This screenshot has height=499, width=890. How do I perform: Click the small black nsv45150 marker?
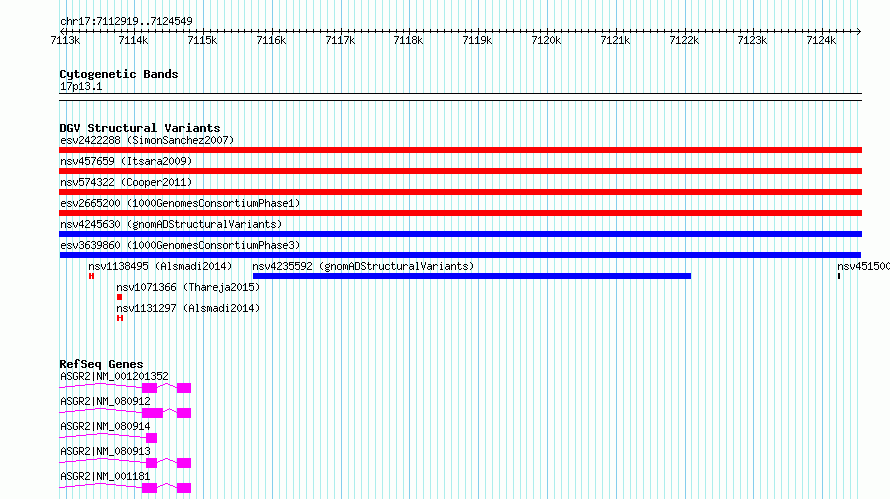point(839,276)
